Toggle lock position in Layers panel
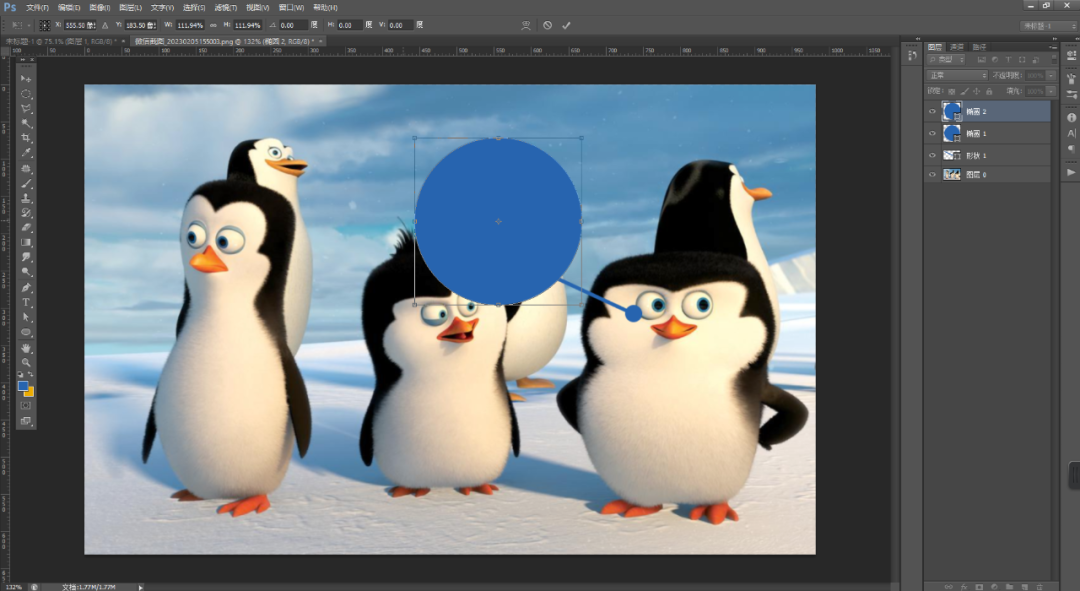The image size is (1080, 591). [977, 91]
